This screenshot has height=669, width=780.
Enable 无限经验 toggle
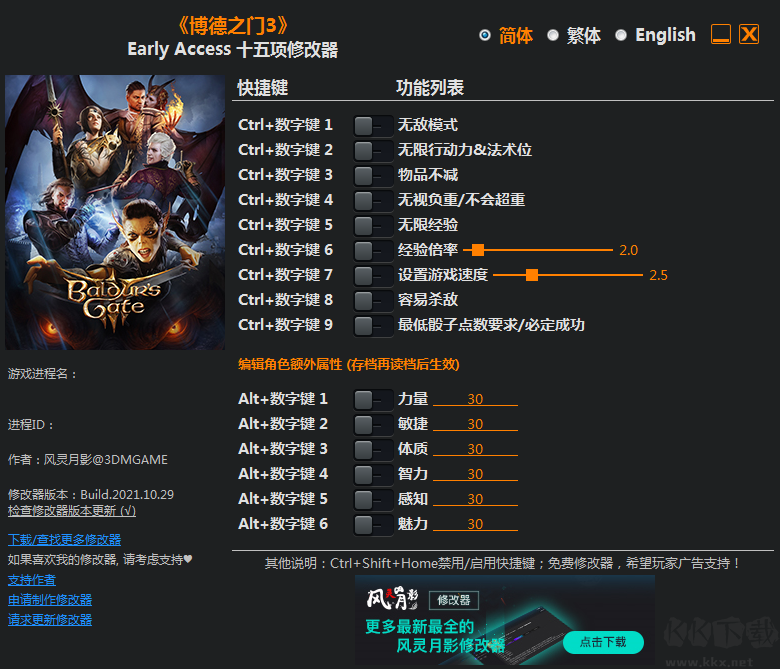pyautogui.click(x=373, y=226)
